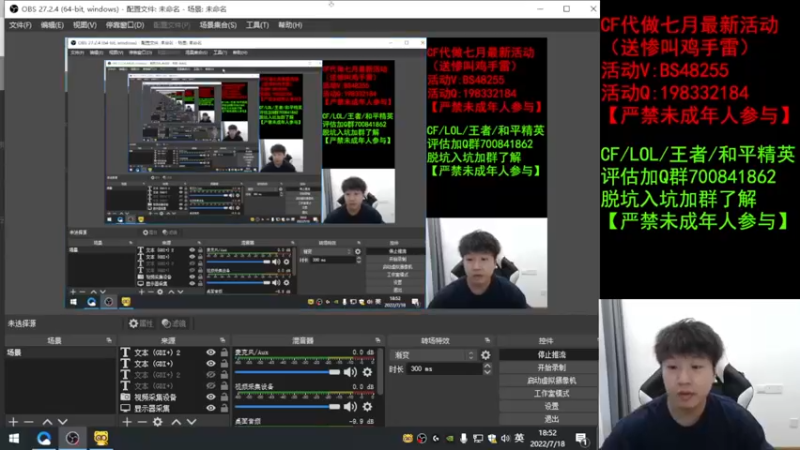Select the 视频采集设备 source row
800x450 pixels.
point(174,397)
